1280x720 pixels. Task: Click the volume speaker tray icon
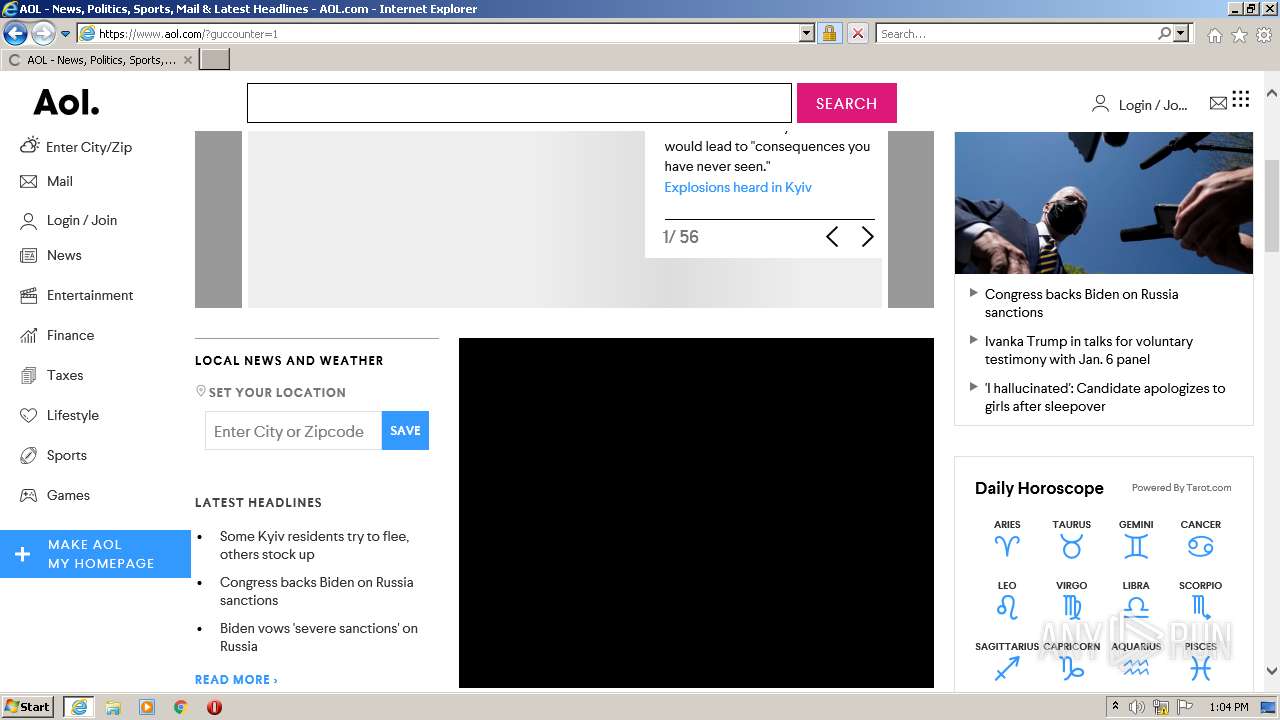(x=1137, y=707)
